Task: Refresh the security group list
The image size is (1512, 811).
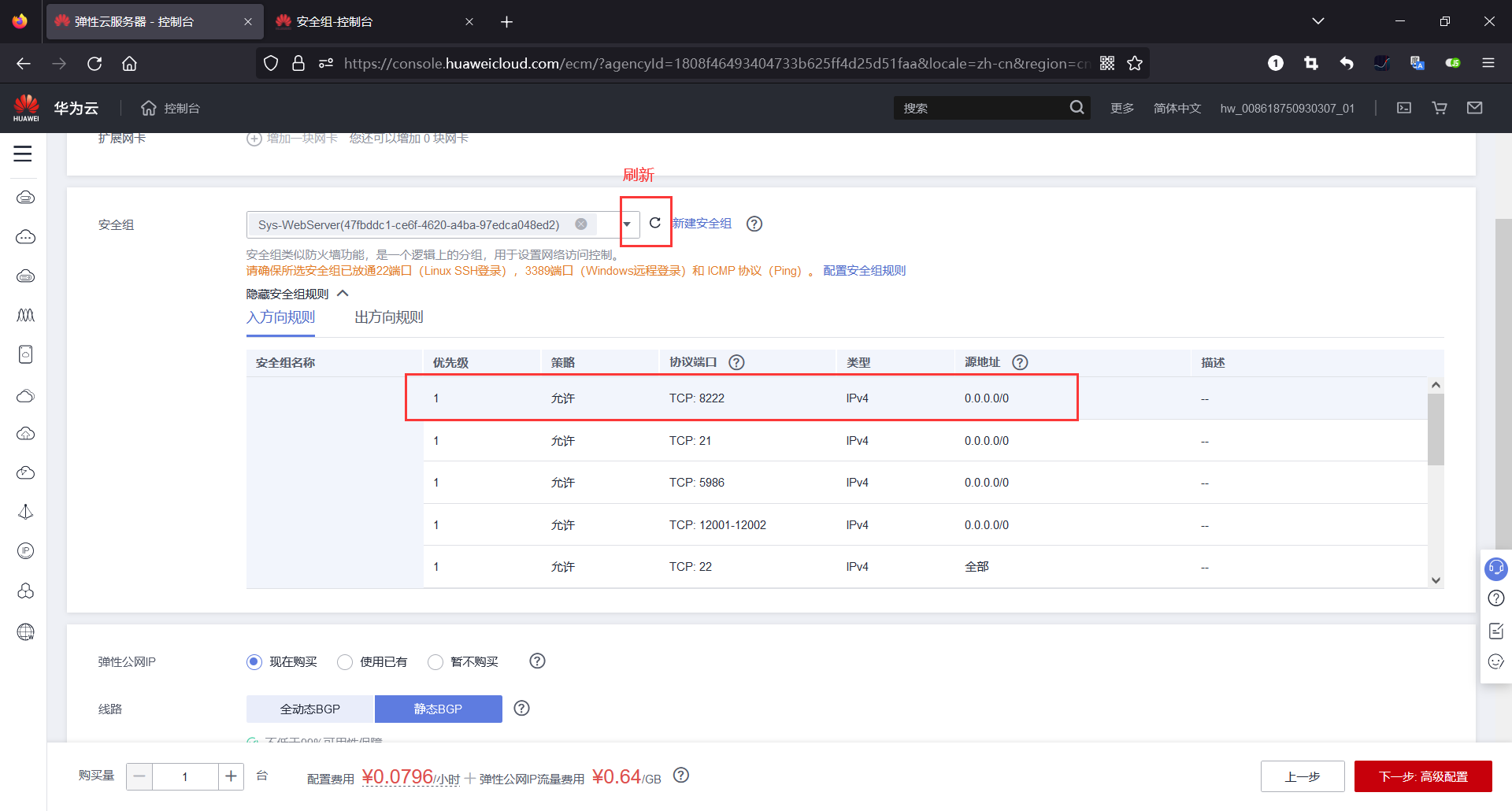Action: (654, 224)
